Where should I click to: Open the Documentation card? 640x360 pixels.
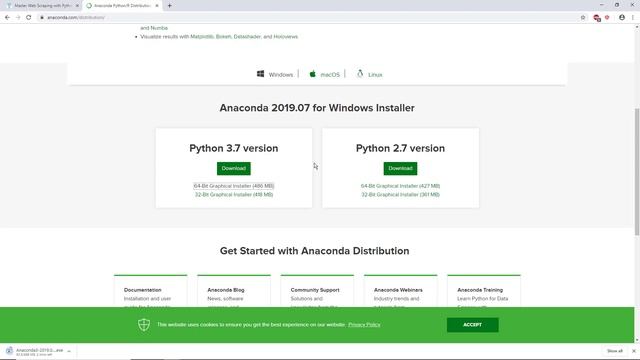coord(151,291)
